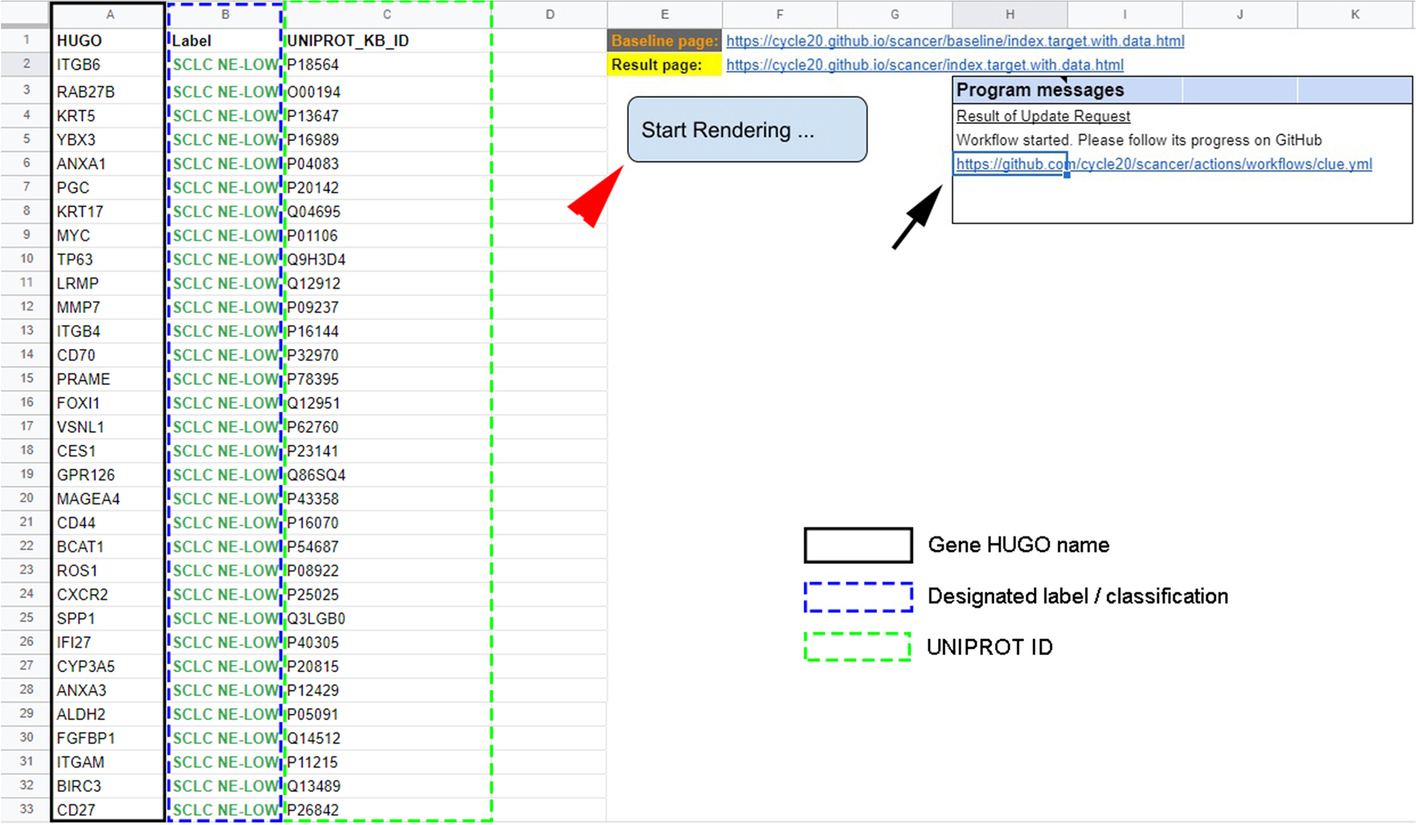Viewport: 1416px width, 825px height.
Task: Click the SCLC NE-LOW label beside CD27
Action: [x=226, y=809]
